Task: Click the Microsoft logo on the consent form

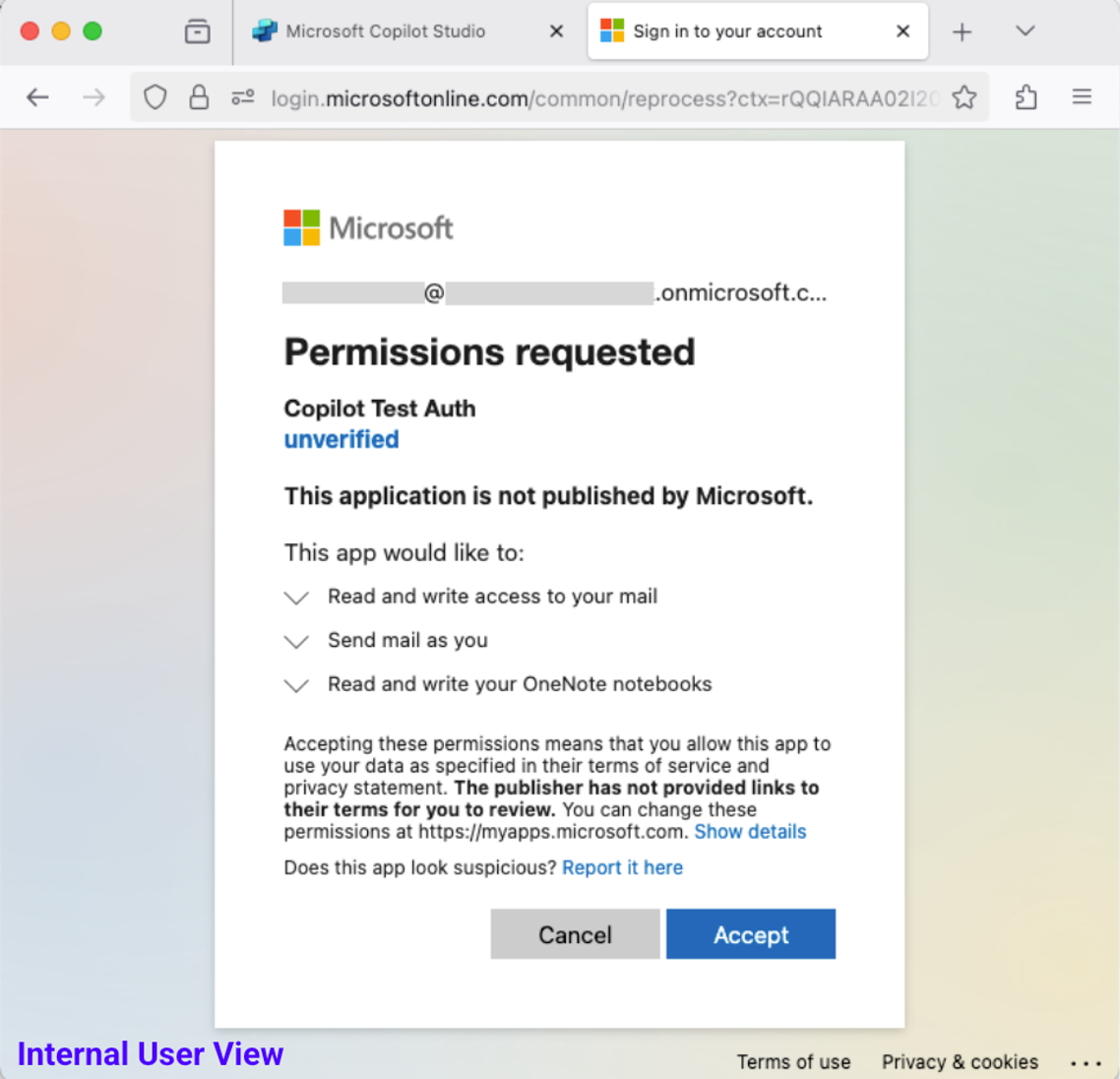Action: point(368,227)
